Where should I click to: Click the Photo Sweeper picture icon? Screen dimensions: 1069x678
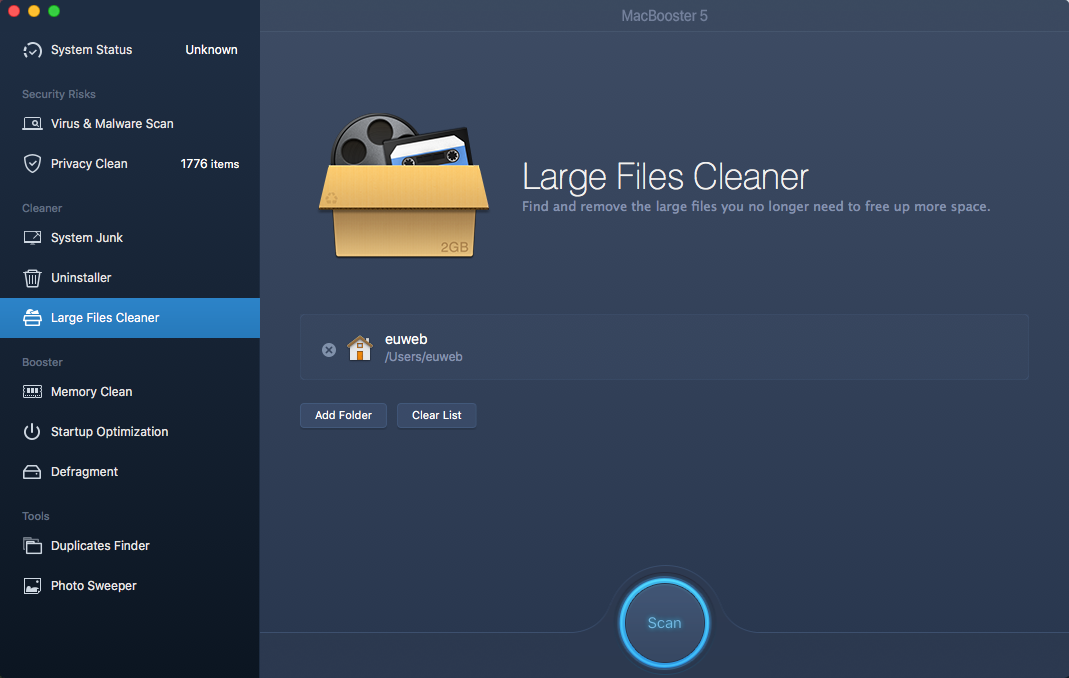point(32,586)
